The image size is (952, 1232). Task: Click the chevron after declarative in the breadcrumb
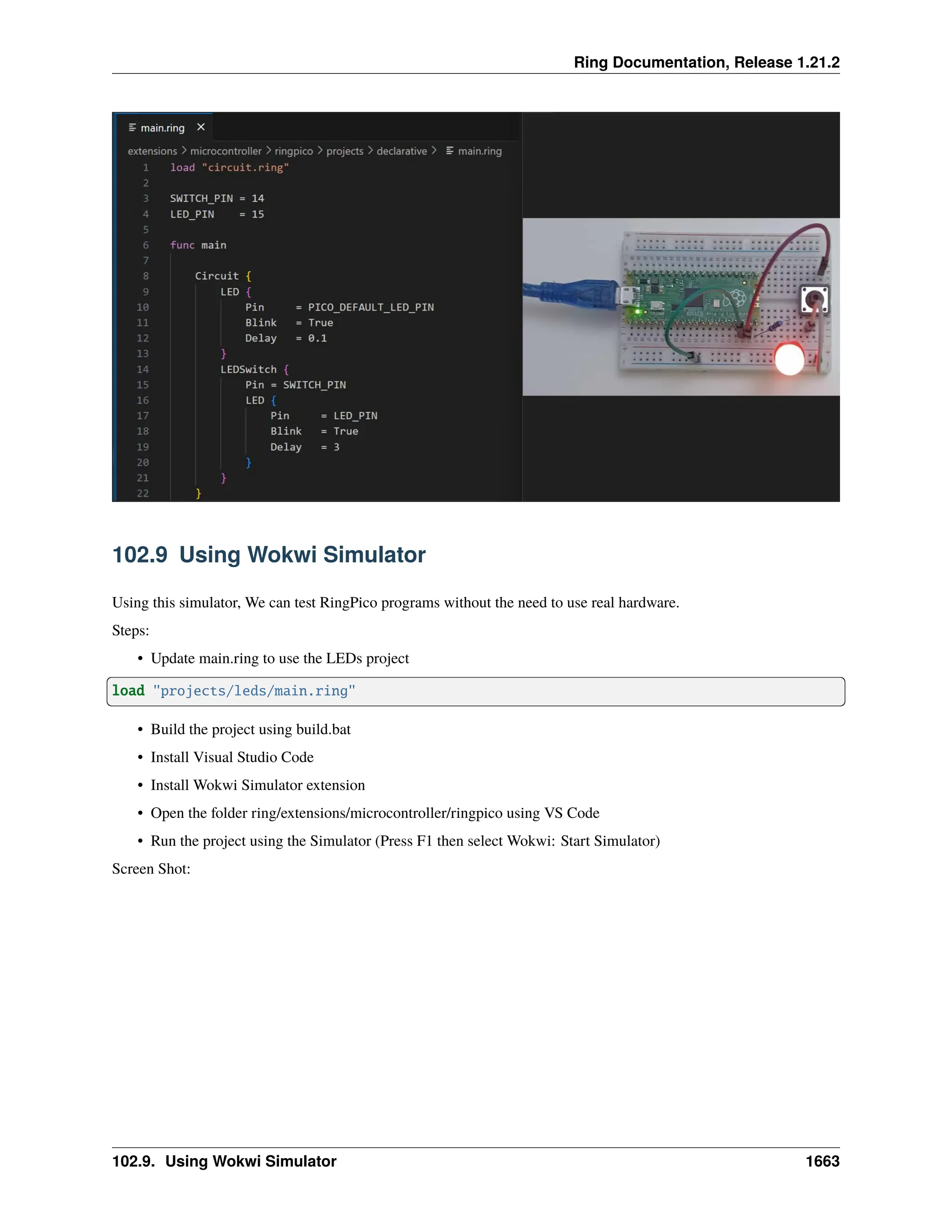point(434,151)
